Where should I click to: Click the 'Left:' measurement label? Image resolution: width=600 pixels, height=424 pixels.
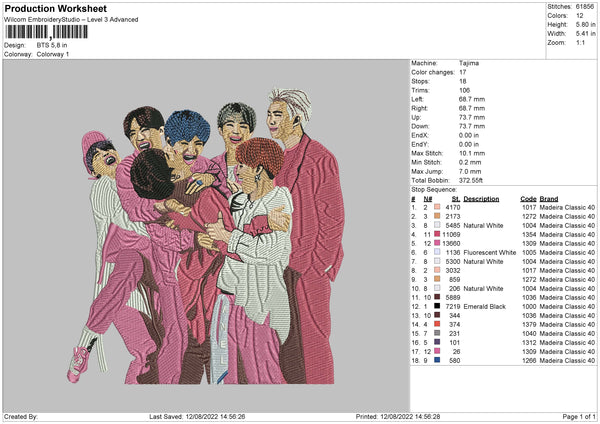coord(417,99)
